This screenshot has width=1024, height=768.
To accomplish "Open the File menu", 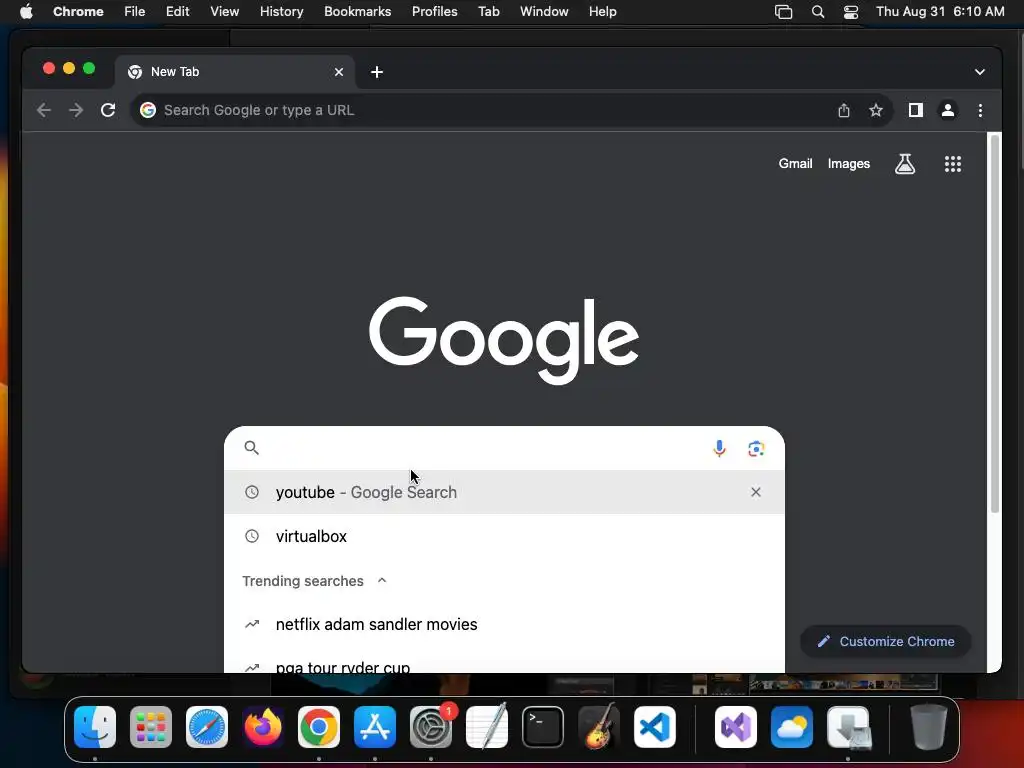I will (x=135, y=11).
